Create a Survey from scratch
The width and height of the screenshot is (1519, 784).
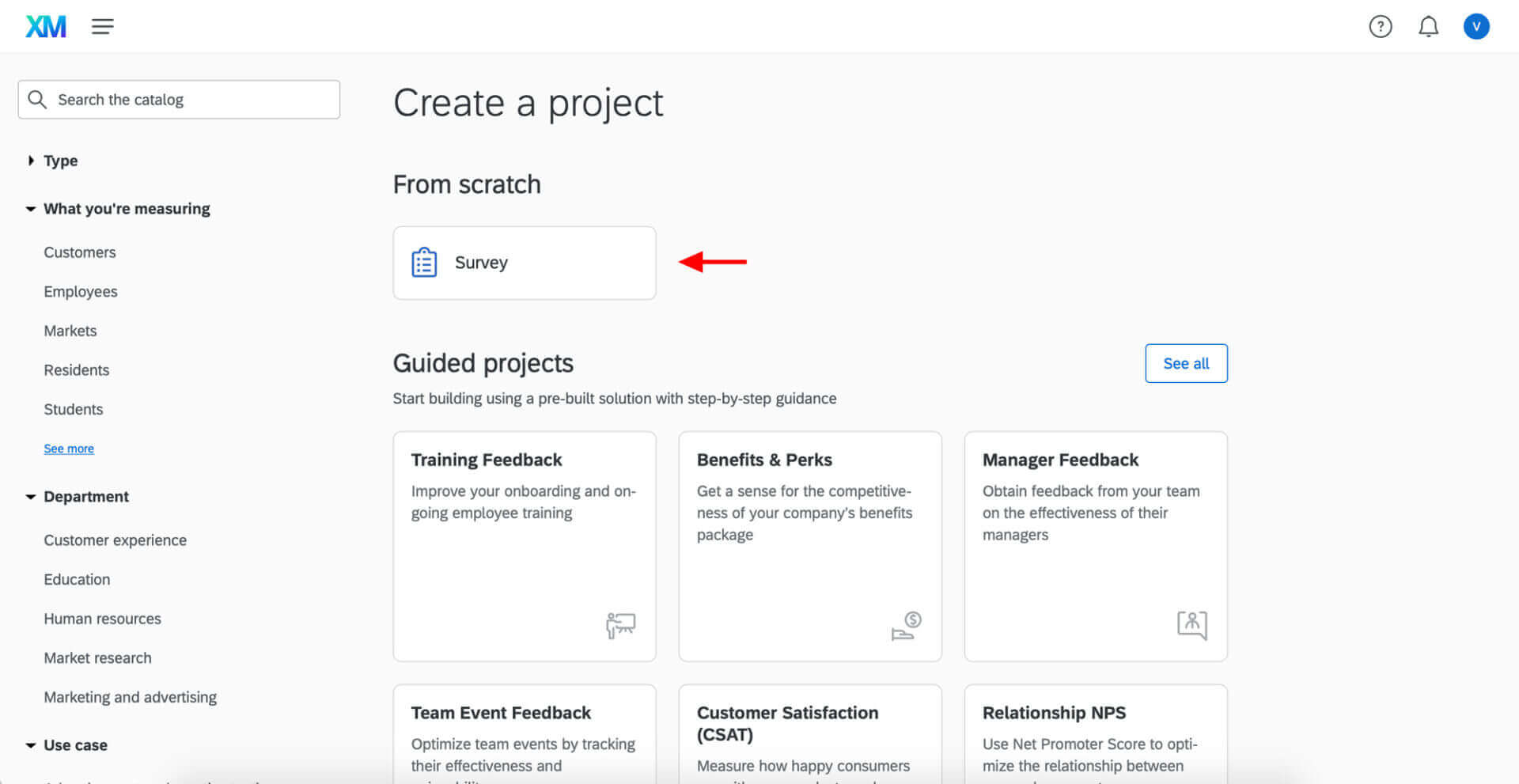(x=525, y=263)
